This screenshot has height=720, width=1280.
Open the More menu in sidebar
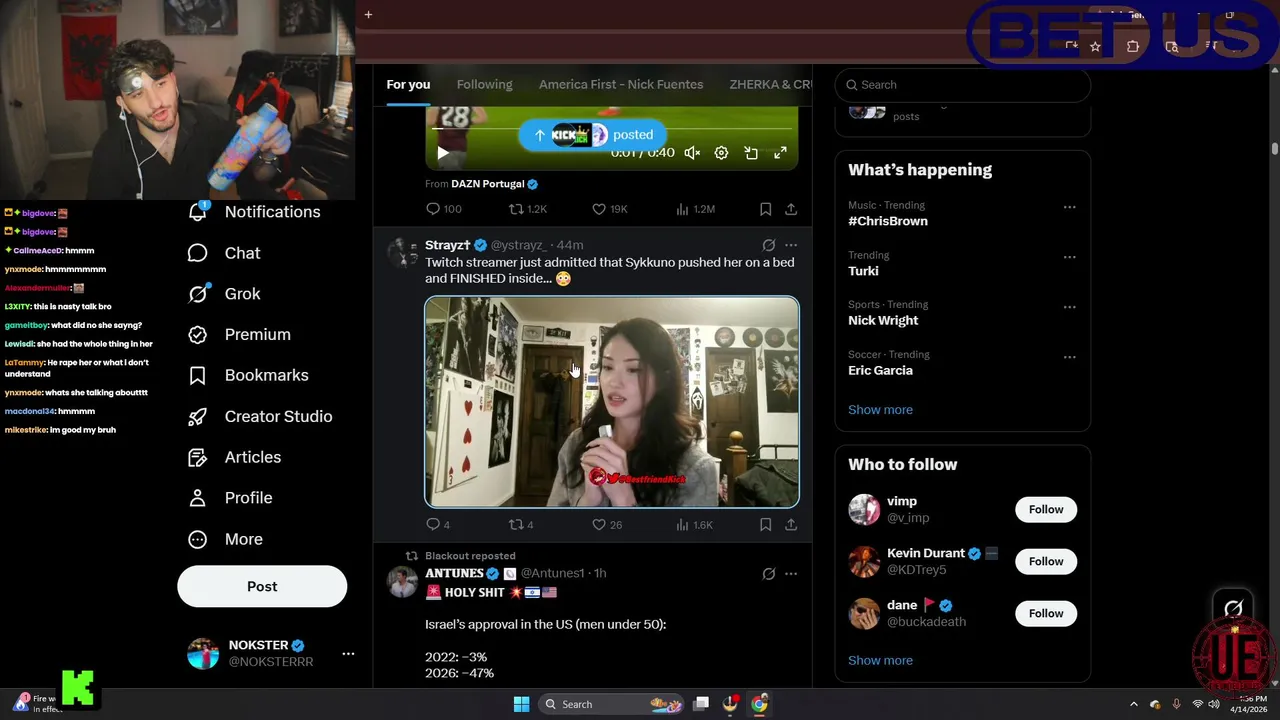click(225, 539)
